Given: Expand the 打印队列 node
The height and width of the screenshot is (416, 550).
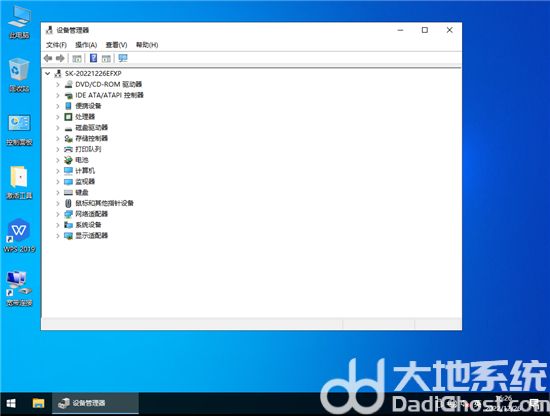Looking at the screenshot, I should click(x=58, y=149).
